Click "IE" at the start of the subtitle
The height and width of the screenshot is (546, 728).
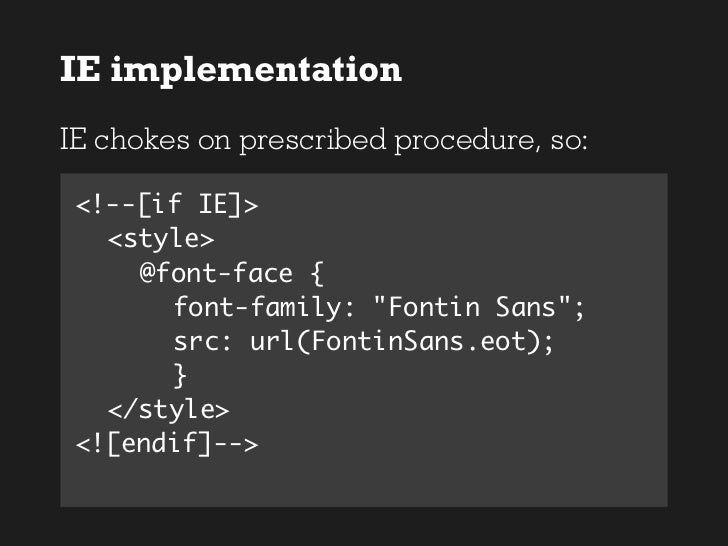[x=72, y=140]
